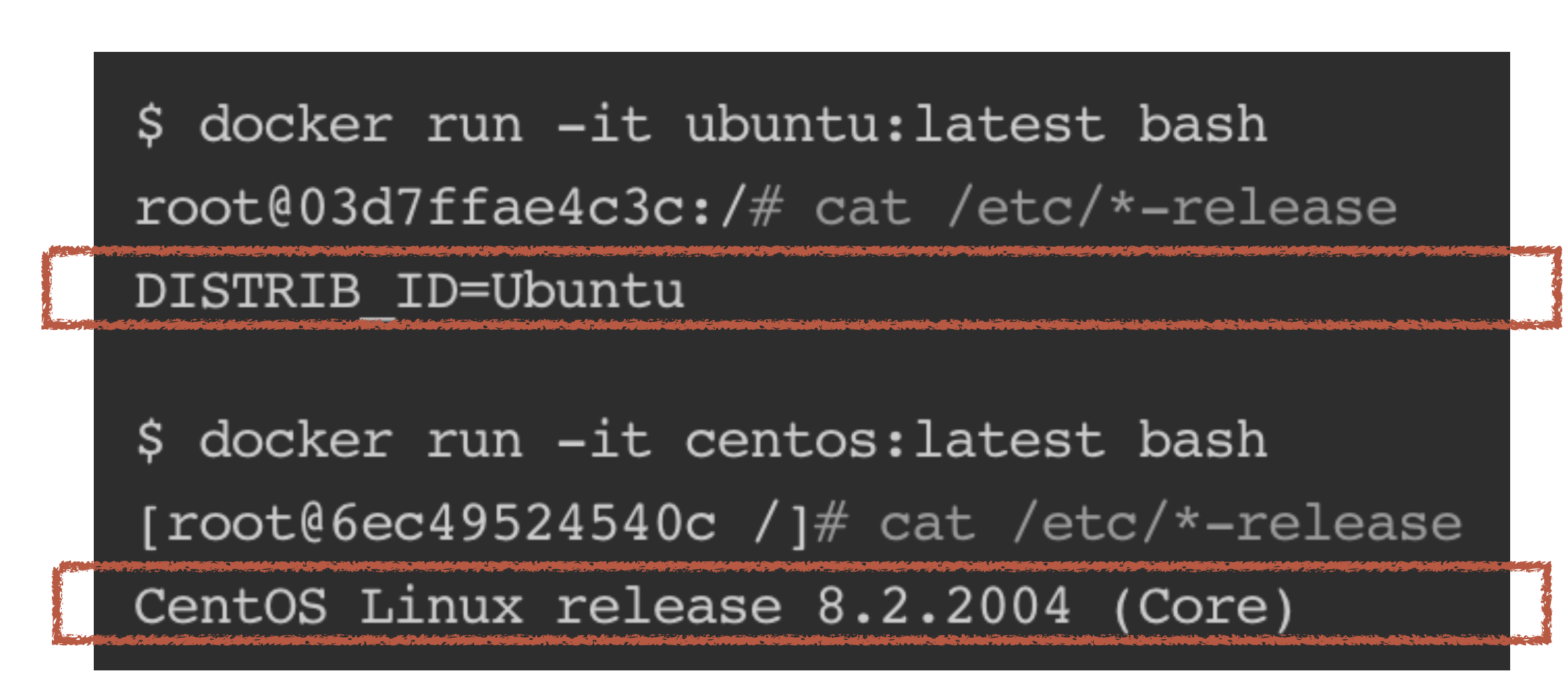The image size is (1568, 697).
Task: Click bash at end of centos command
Action: (x=1202, y=441)
